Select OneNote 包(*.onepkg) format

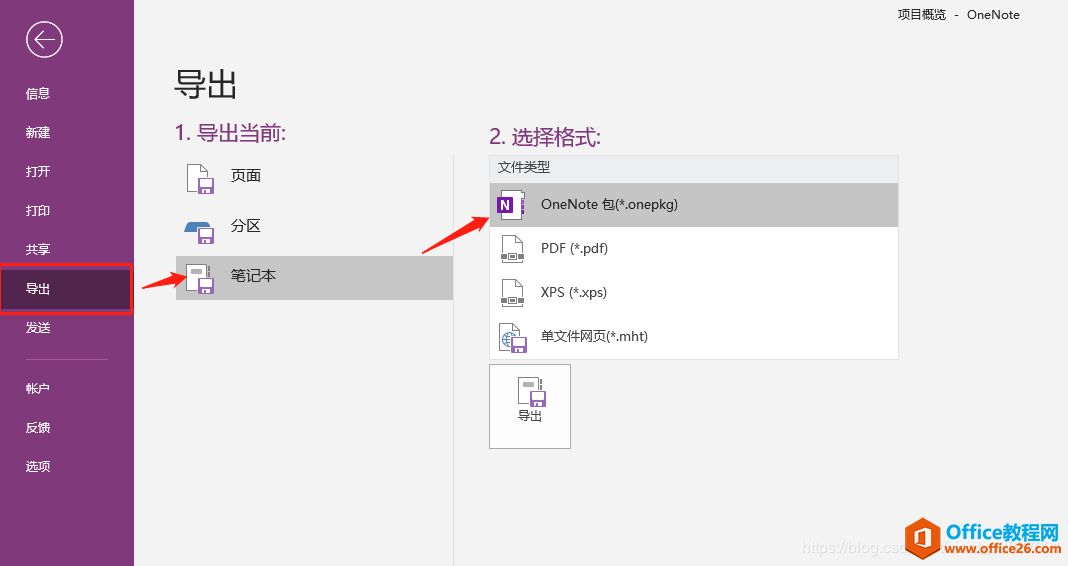(693, 205)
